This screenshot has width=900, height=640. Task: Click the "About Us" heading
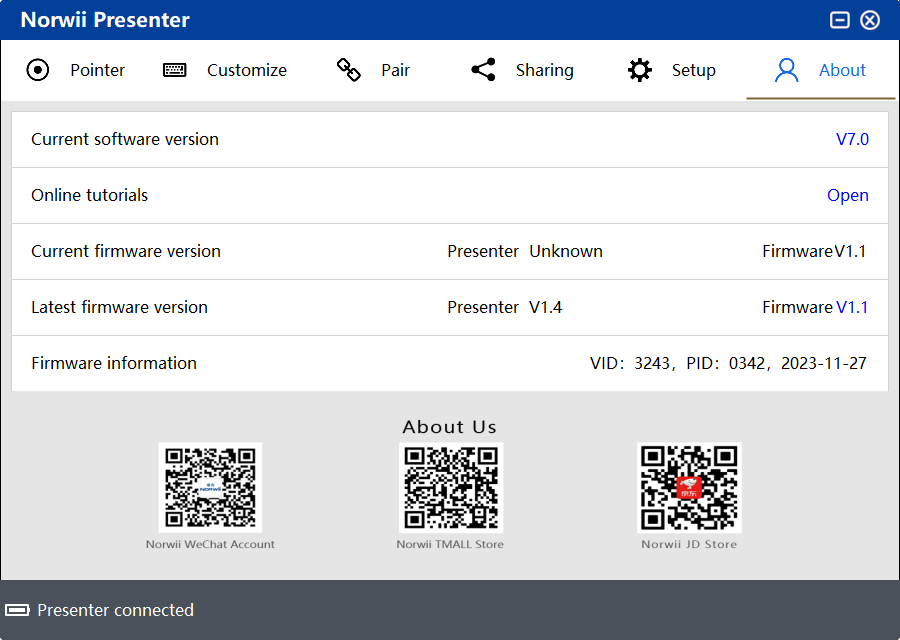coord(449,426)
